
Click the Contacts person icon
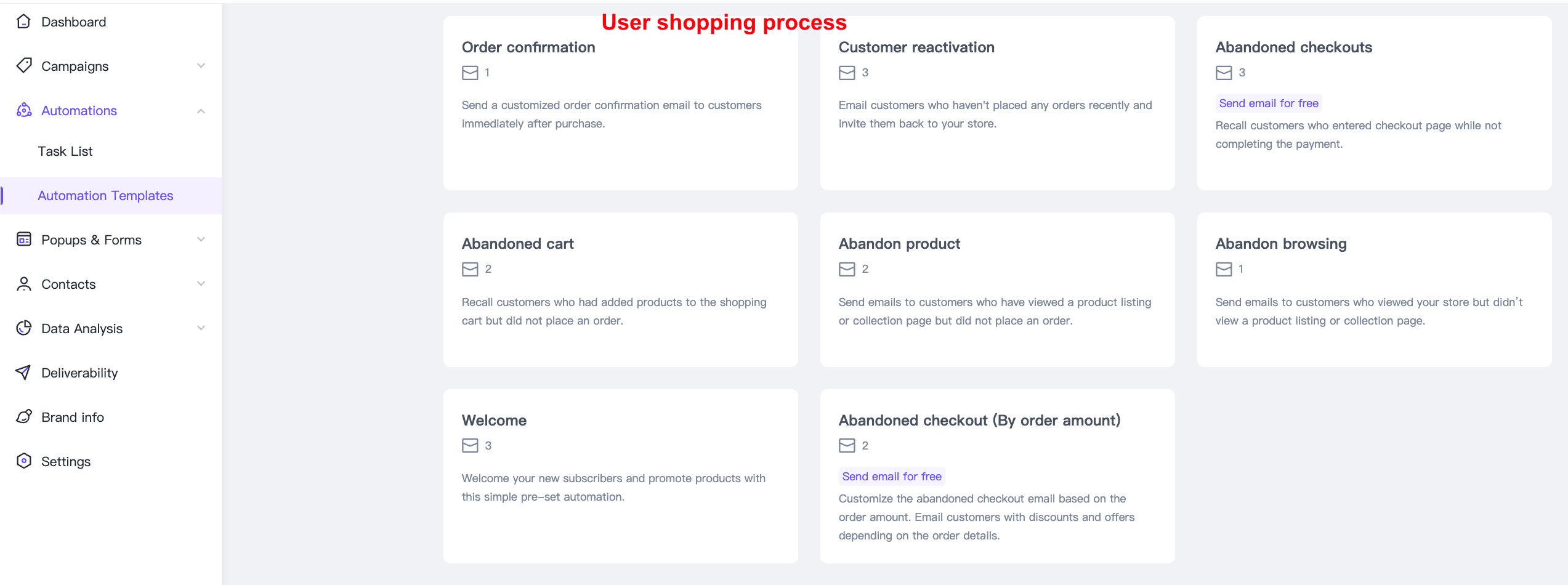(24, 284)
